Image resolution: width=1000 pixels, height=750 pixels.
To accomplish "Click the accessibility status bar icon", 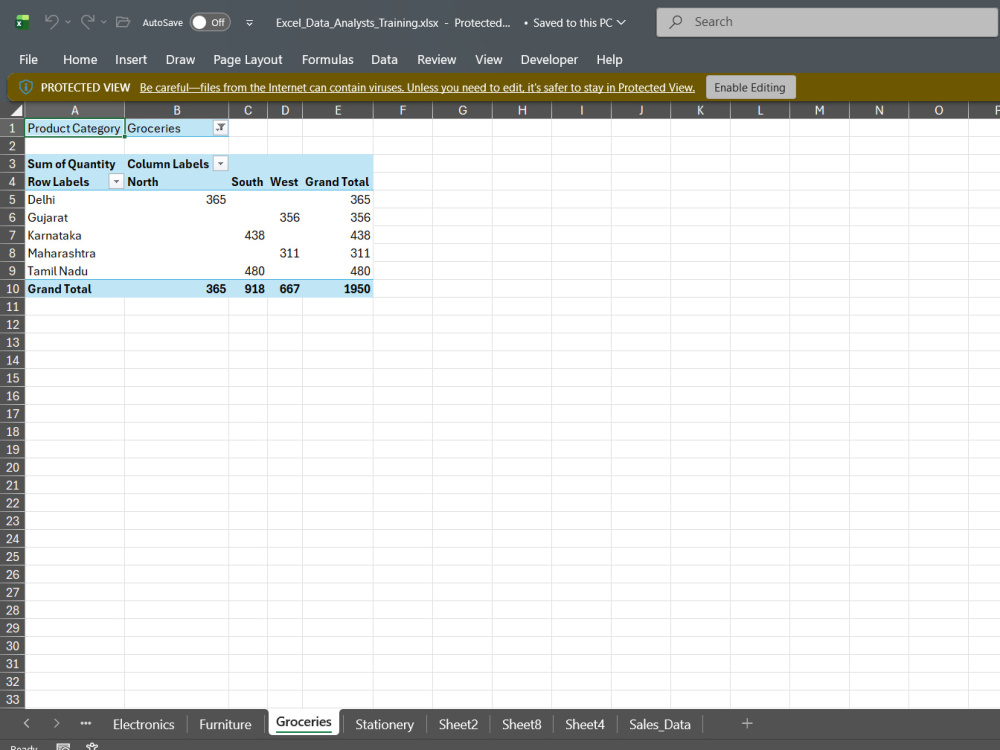I will click(x=92, y=747).
